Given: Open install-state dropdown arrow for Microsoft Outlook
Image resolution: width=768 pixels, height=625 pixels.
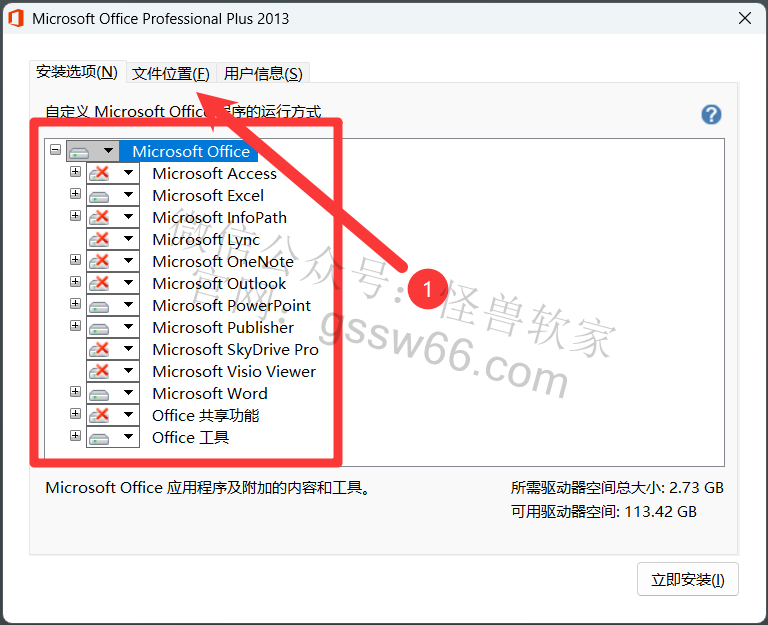Looking at the screenshot, I should [x=128, y=283].
